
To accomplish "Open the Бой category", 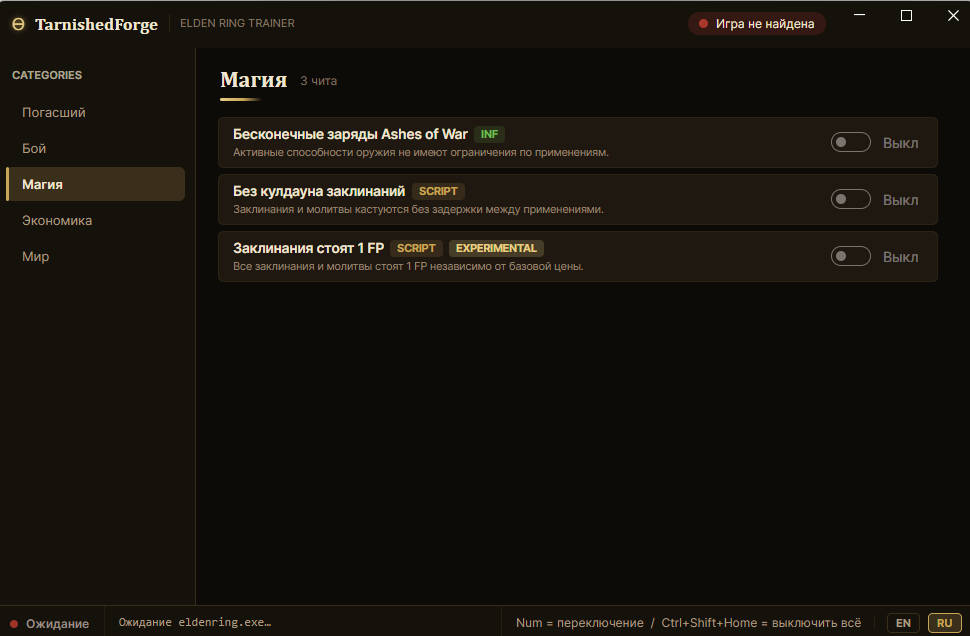I will click(x=95, y=148).
